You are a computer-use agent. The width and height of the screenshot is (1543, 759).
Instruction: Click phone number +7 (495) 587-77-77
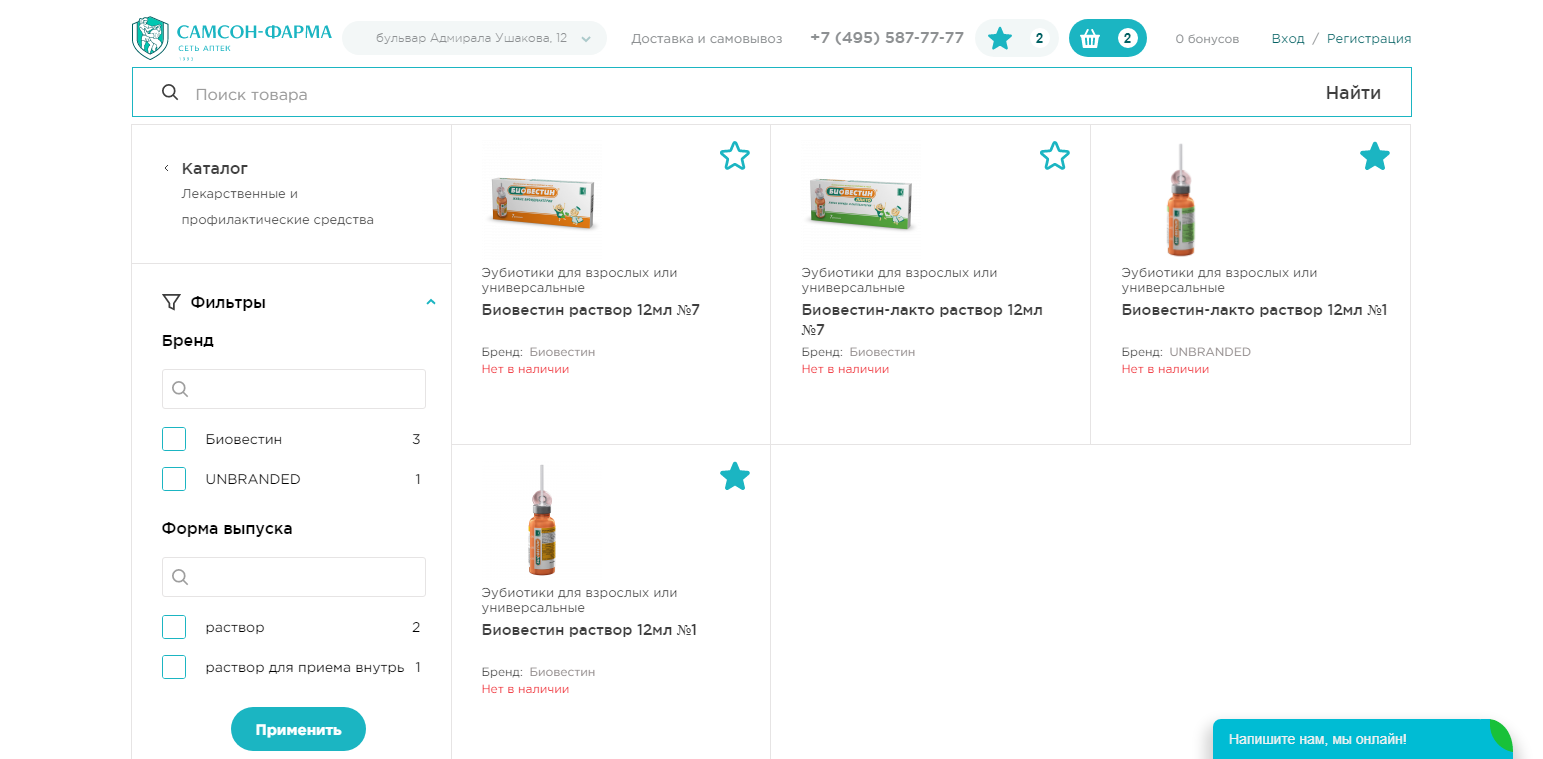pos(887,38)
